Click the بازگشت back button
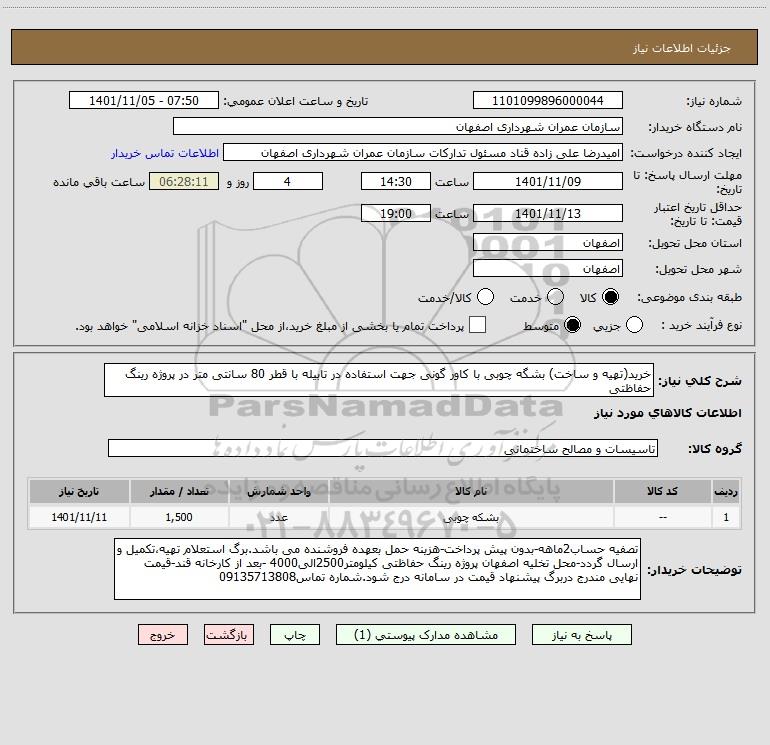The height and width of the screenshot is (745, 770). click(x=229, y=635)
